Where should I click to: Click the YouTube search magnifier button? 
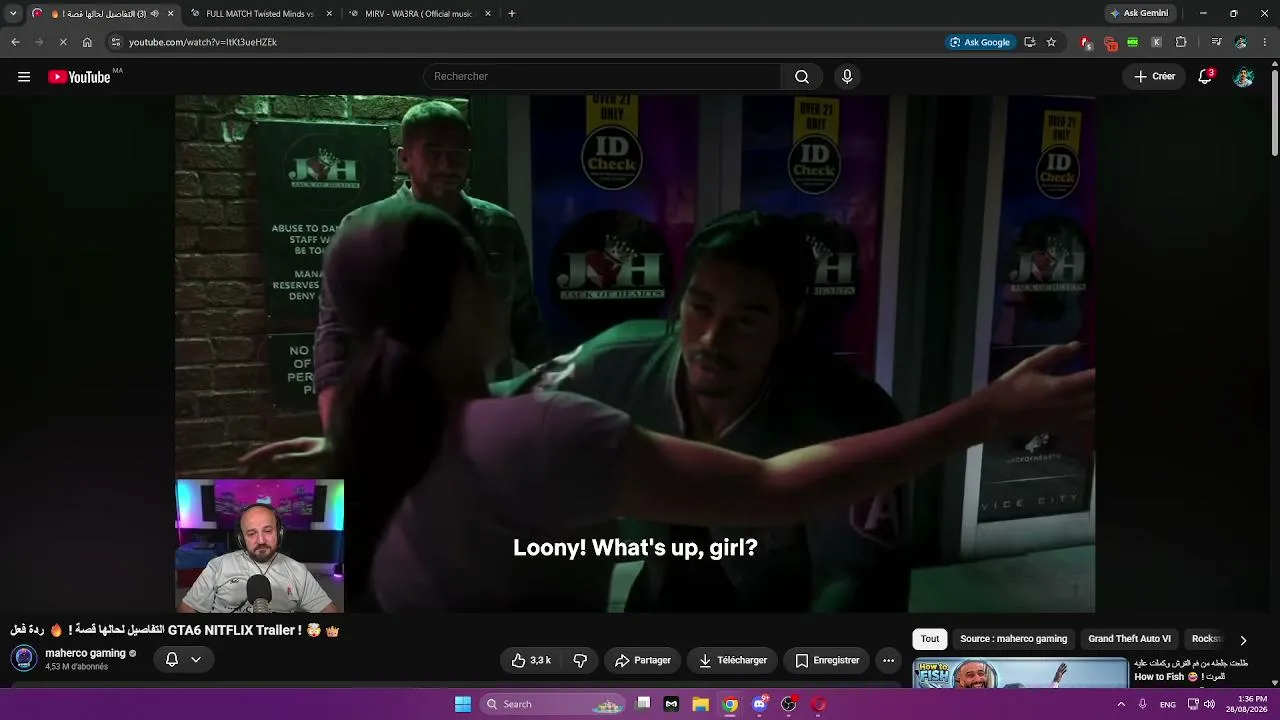click(x=802, y=77)
